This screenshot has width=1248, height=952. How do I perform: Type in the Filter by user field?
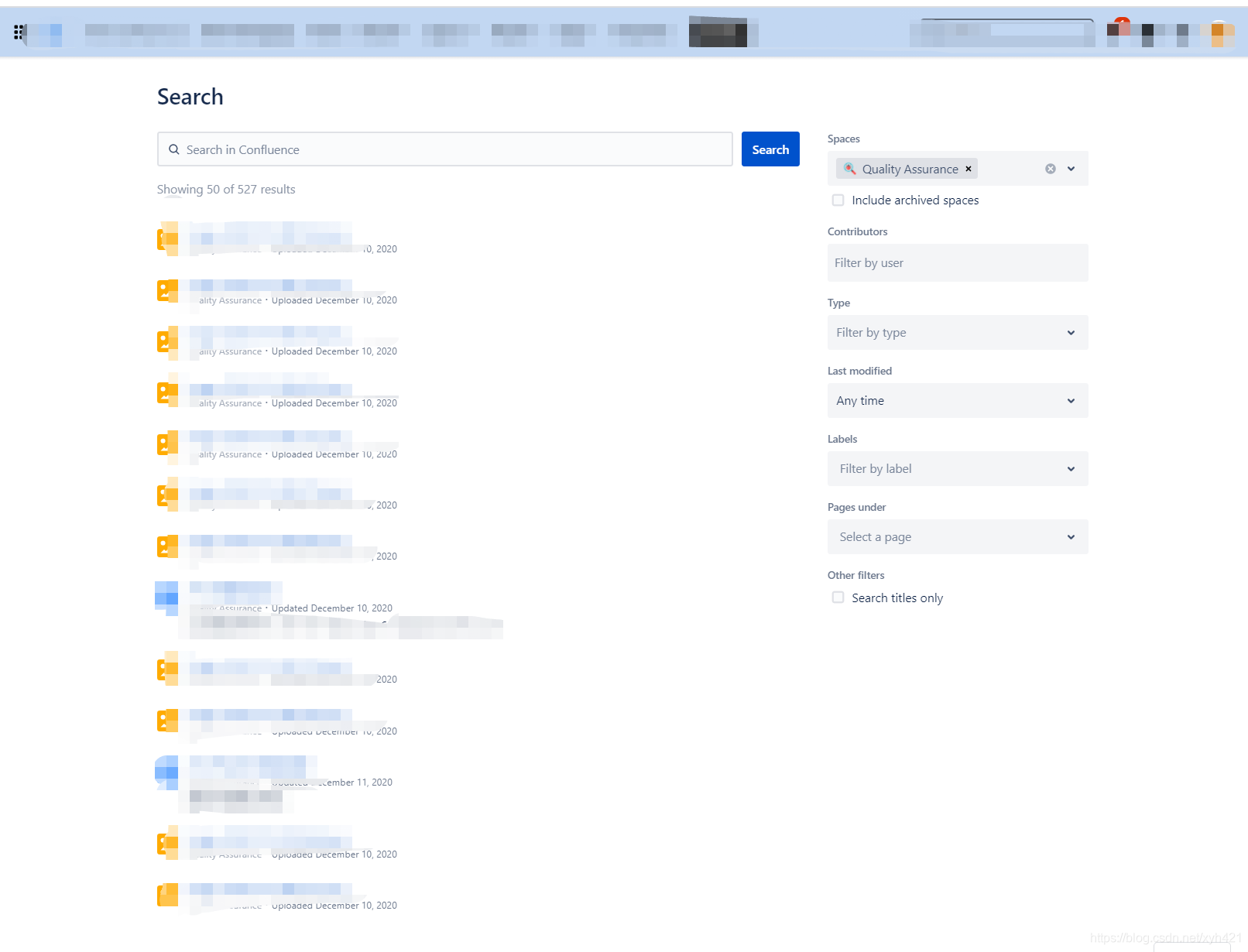(958, 262)
